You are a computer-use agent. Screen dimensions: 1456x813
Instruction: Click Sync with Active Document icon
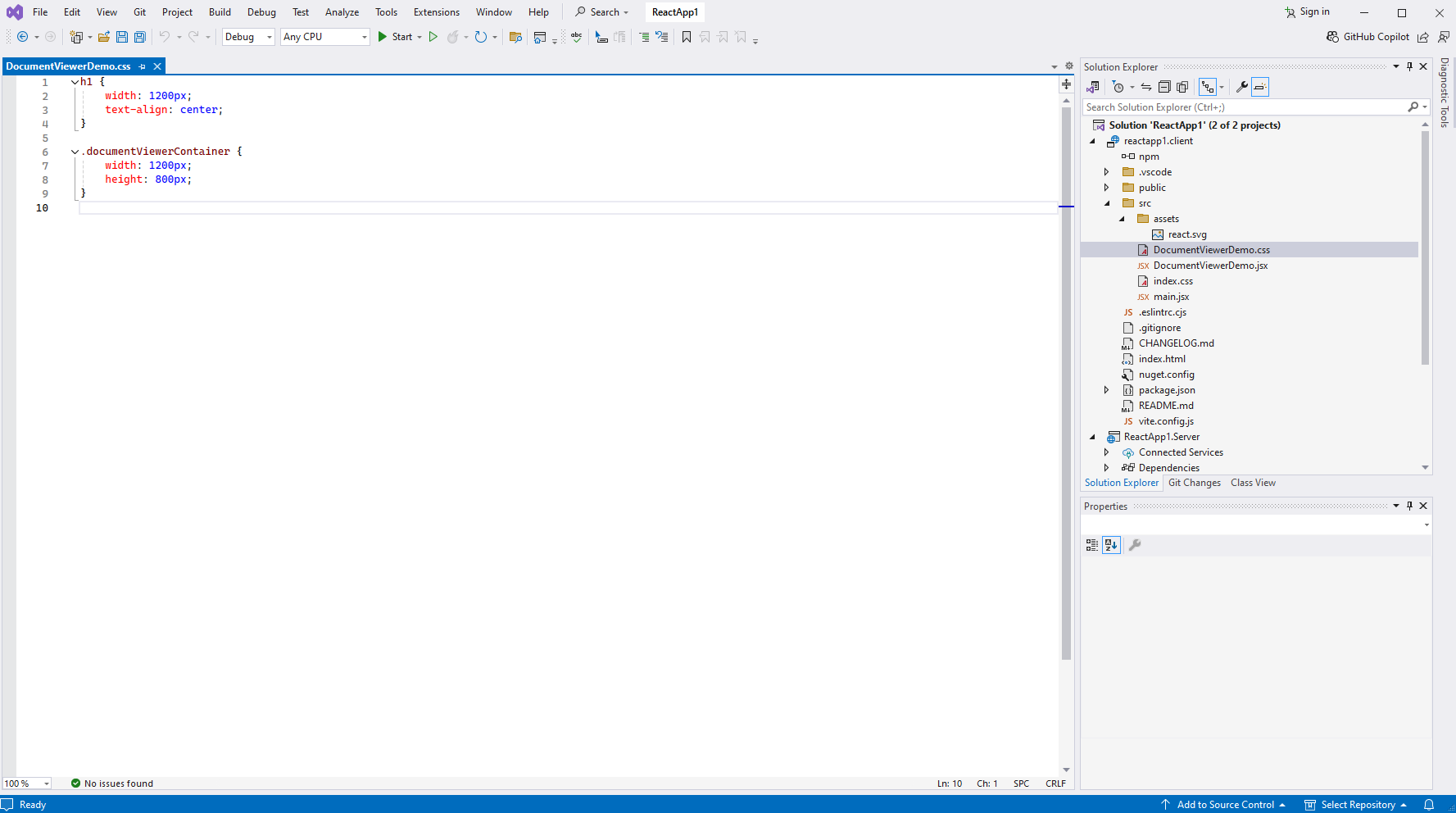[x=1146, y=87]
